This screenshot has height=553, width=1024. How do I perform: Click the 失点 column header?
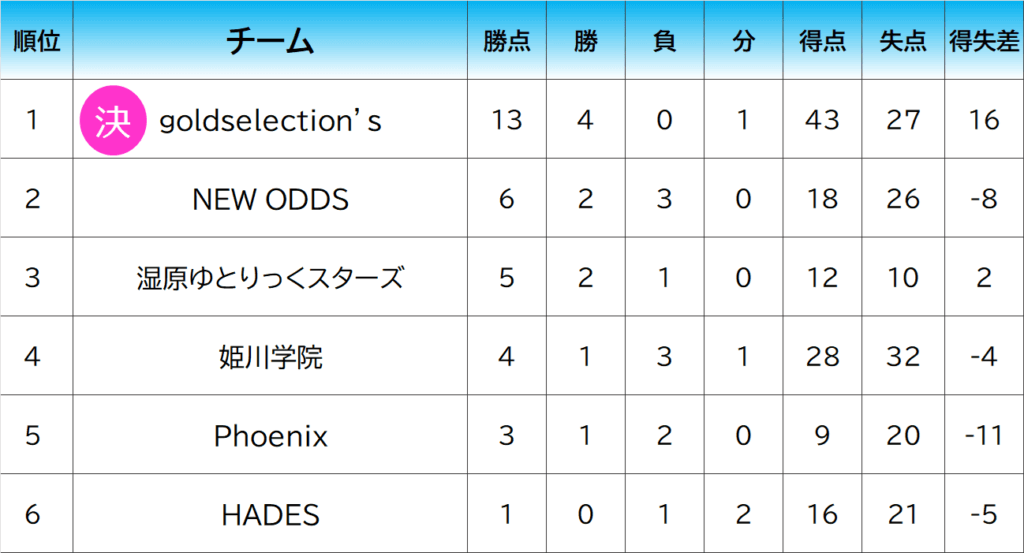(903, 40)
